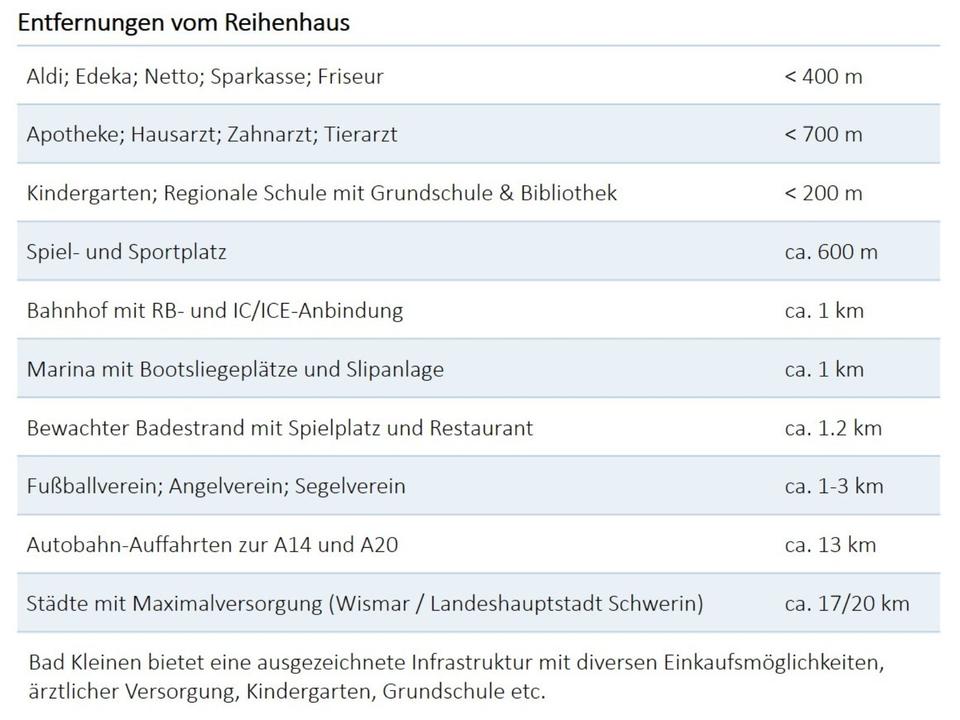Viewport: 960px width, 720px height.
Task: Click the "< 200 m" distance value
Action: click(x=823, y=193)
